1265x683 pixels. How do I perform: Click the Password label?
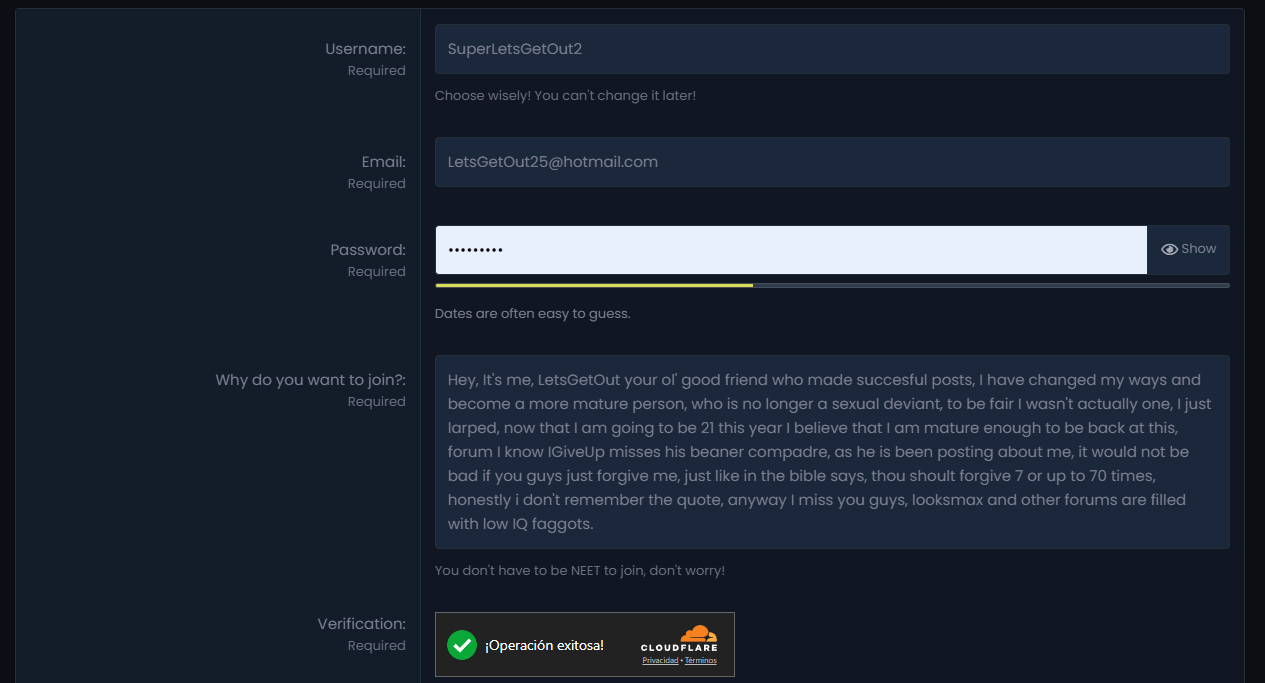(x=368, y=250)
